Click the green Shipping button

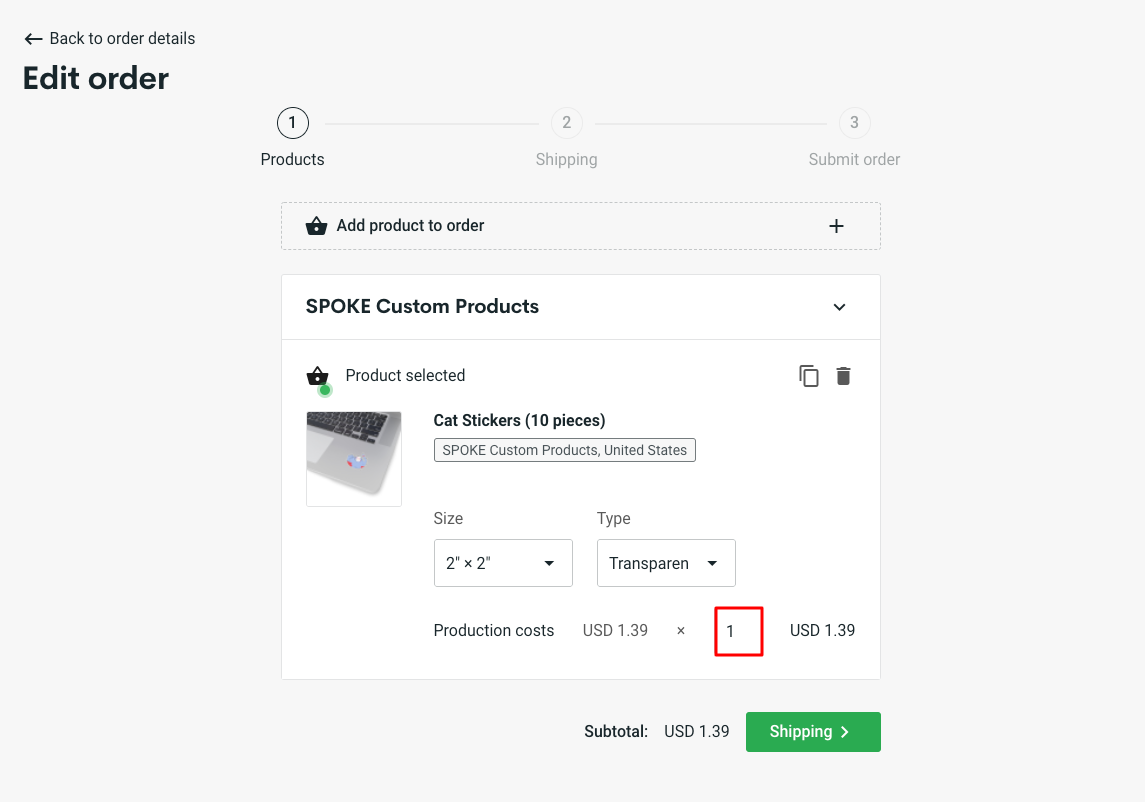(813, 731)
